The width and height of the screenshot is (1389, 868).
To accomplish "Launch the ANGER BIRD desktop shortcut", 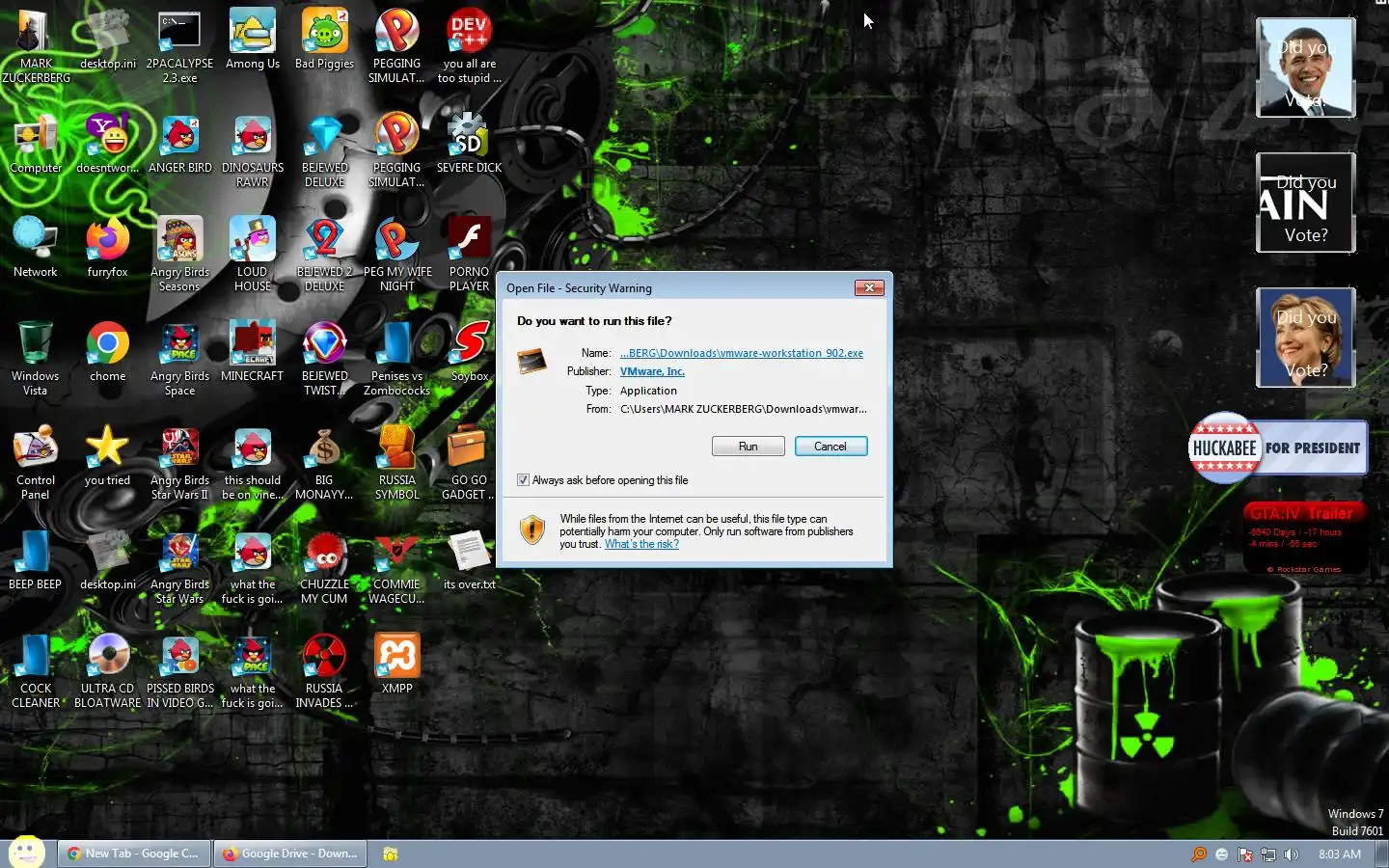I will pos(179,143).
